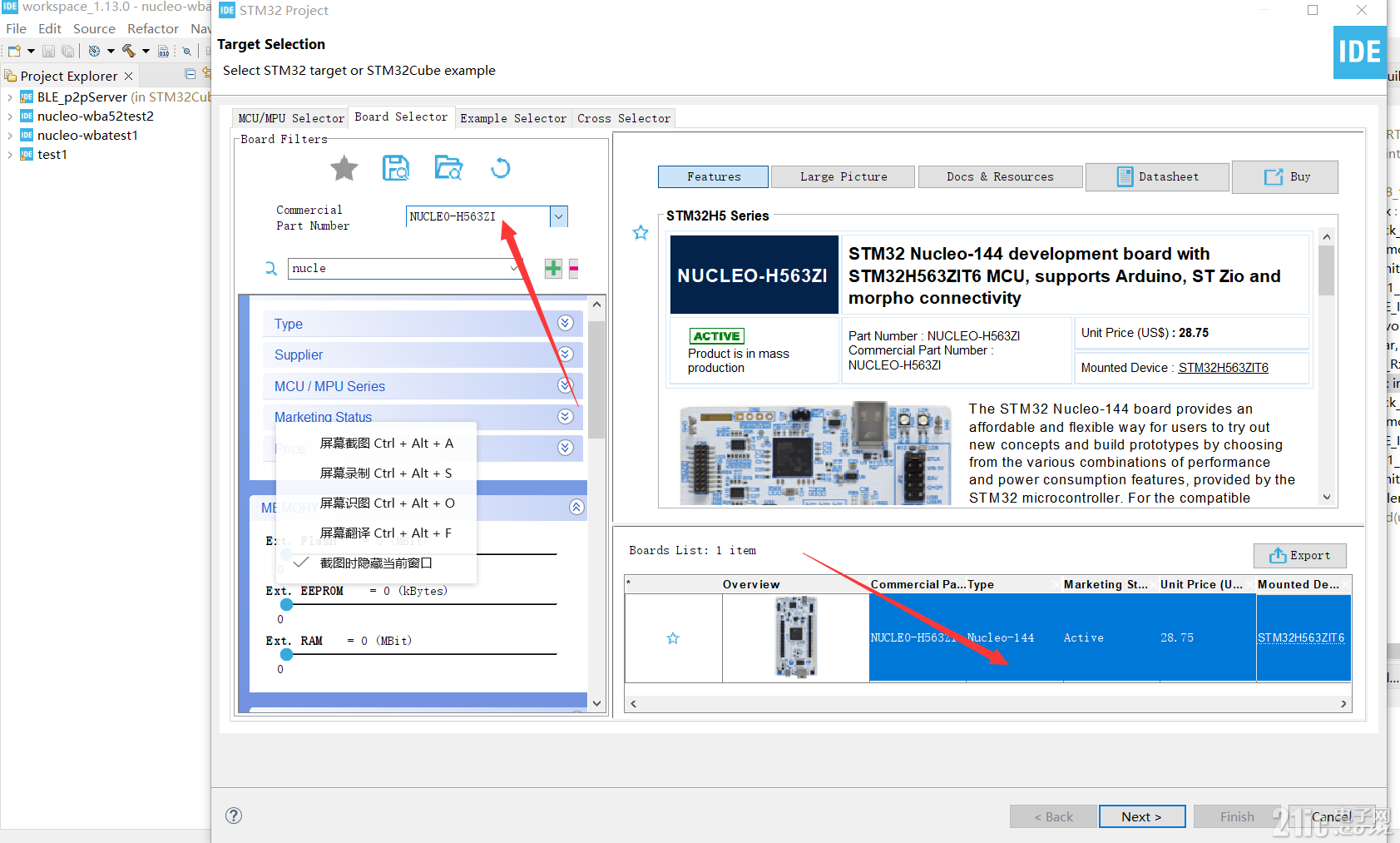Click the load saved search folder icon

click(448, 168)
